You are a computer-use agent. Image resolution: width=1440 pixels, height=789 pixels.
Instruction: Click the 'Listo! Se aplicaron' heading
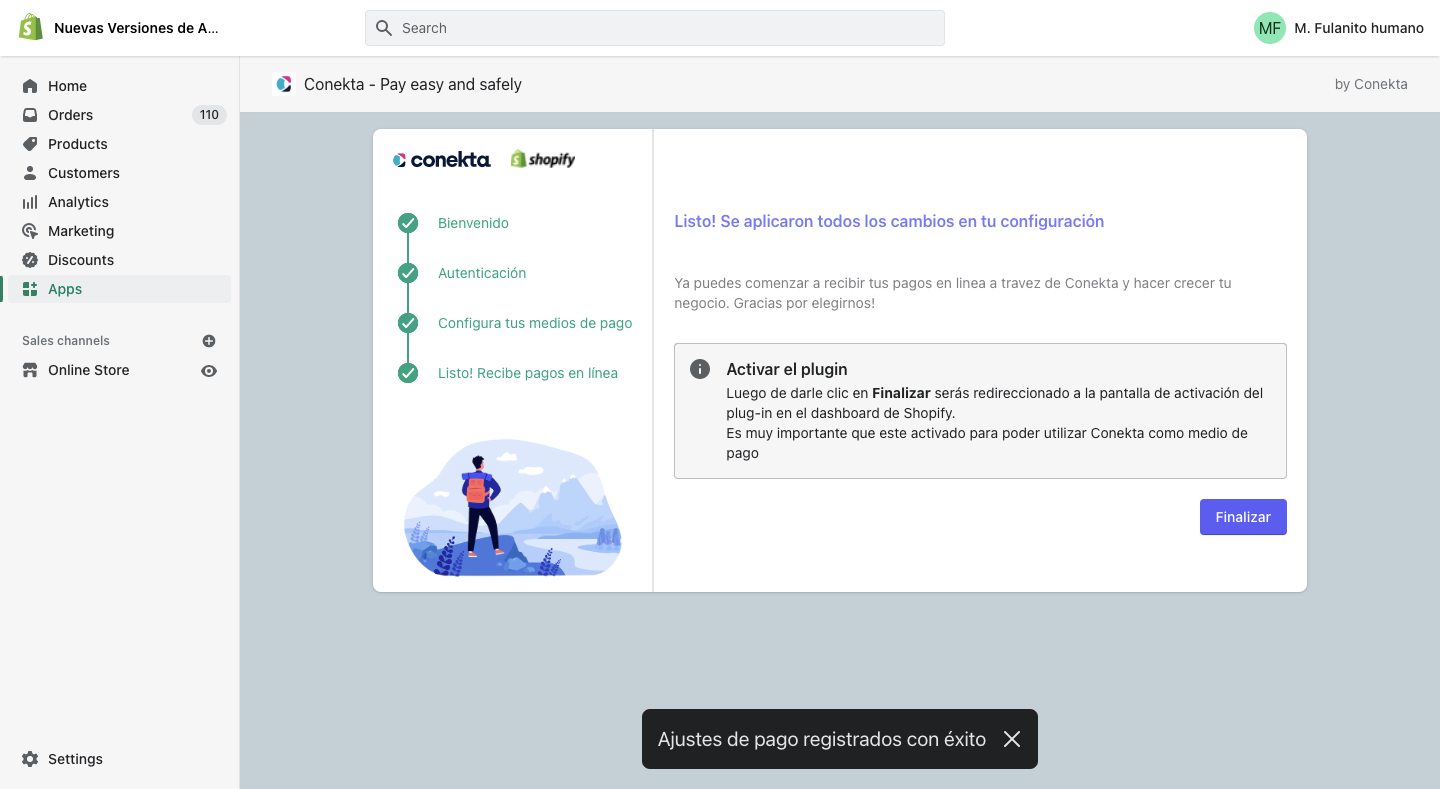pos(889,221)
